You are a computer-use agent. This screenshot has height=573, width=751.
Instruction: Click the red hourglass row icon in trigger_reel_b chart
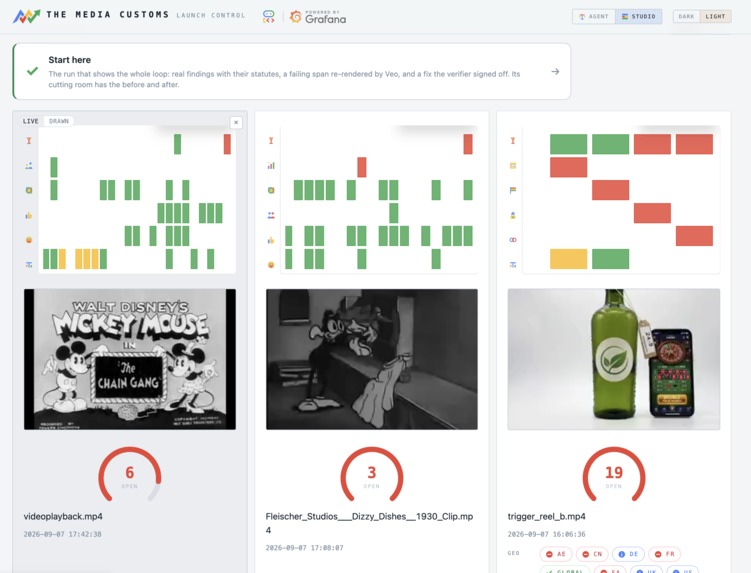pos(513,140)
